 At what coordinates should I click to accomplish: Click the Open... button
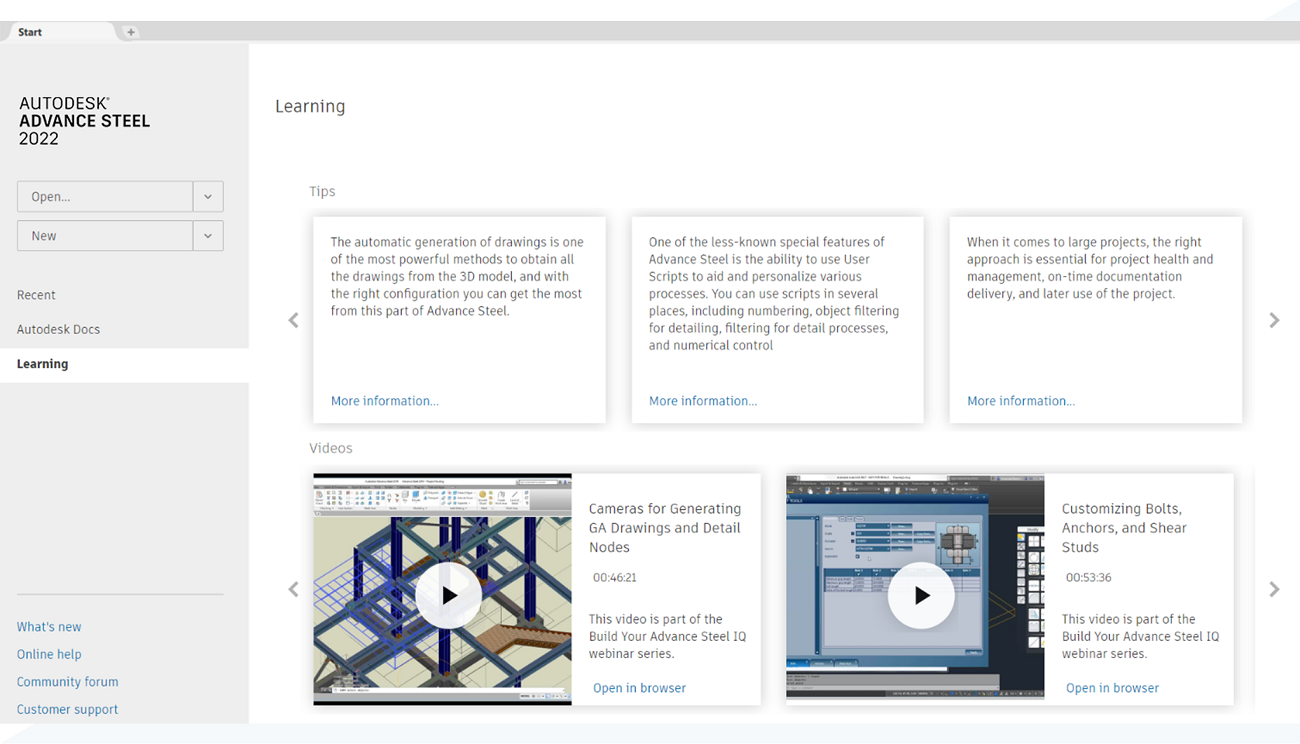[105, 197]
